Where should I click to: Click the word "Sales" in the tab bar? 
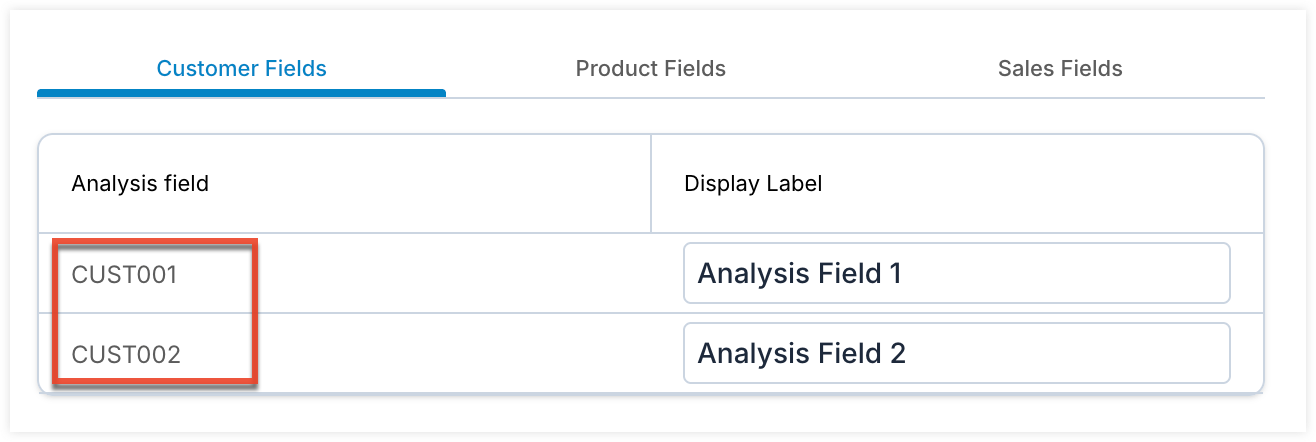click(x=1024, y=69)
